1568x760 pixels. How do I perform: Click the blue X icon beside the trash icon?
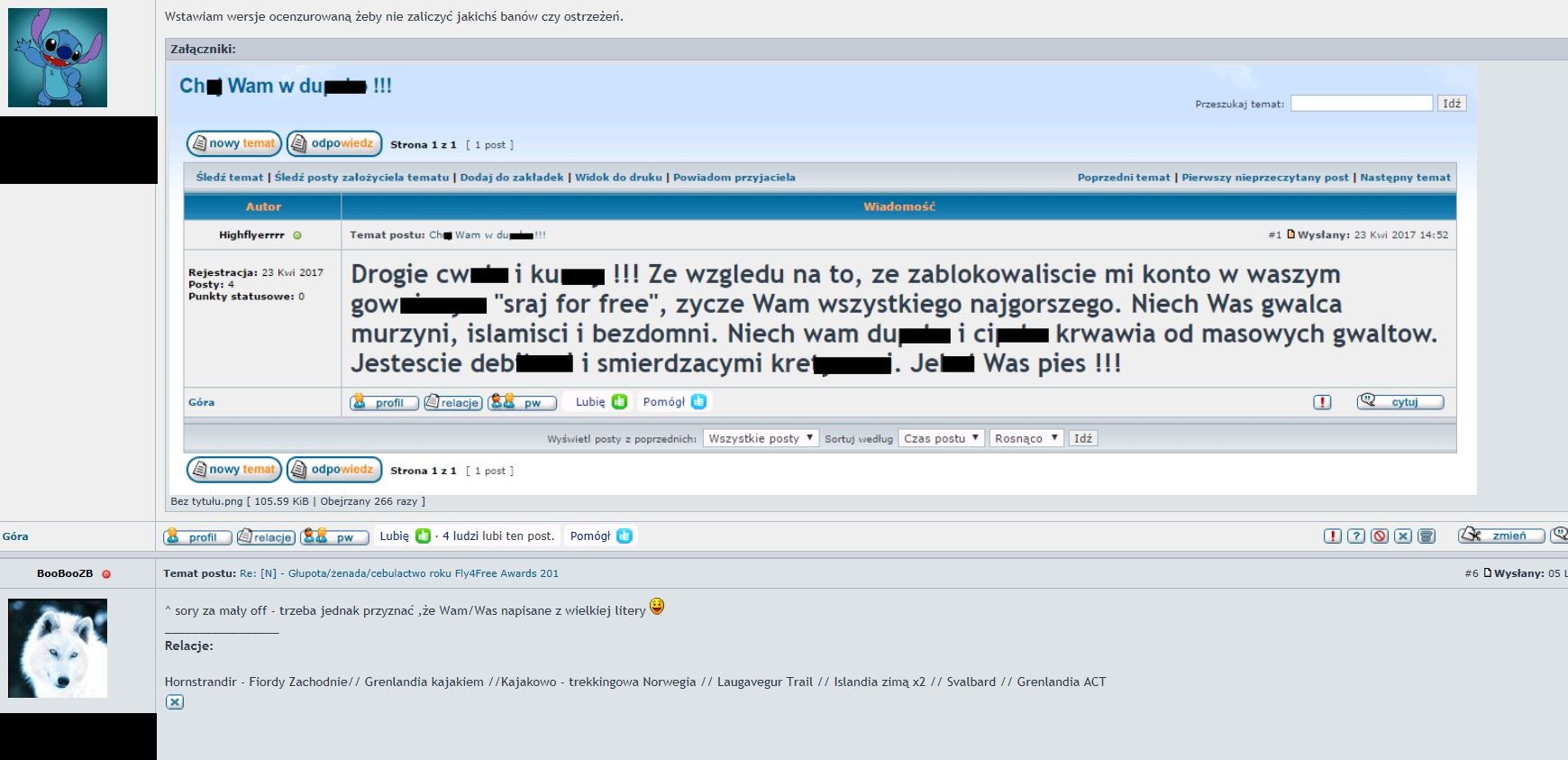(1403, 536)
